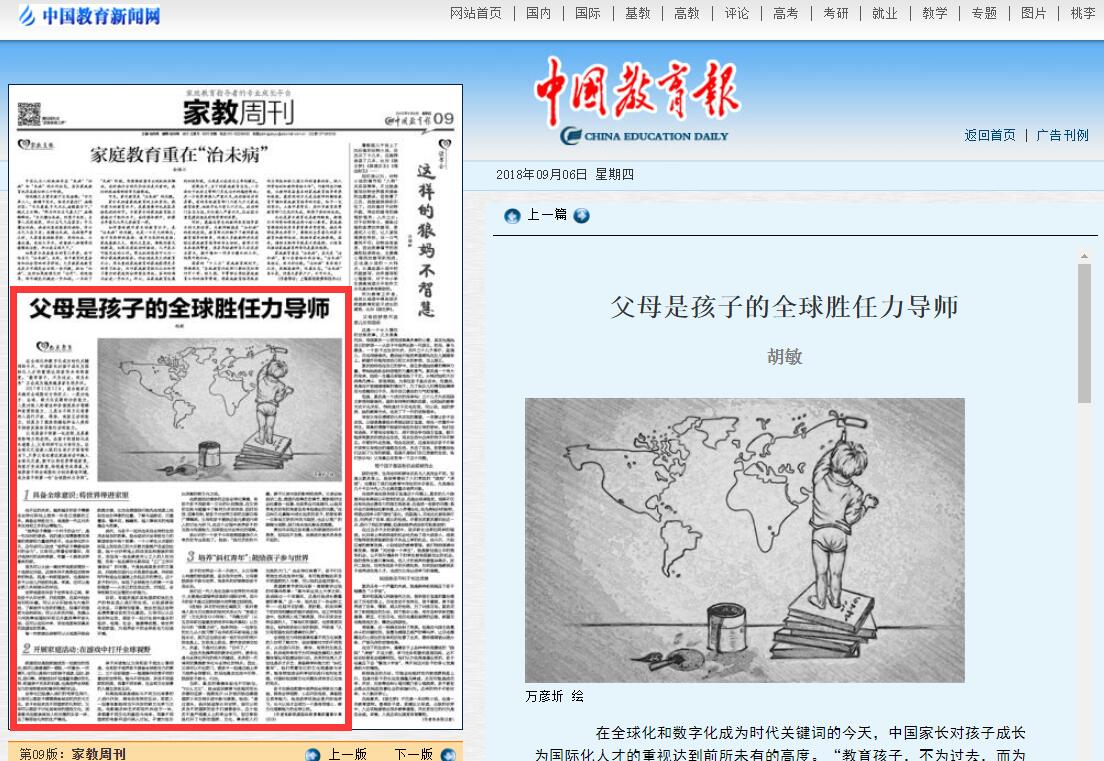Open the vertical 这样的狼妈不智慧 article headline

point(426,240)
